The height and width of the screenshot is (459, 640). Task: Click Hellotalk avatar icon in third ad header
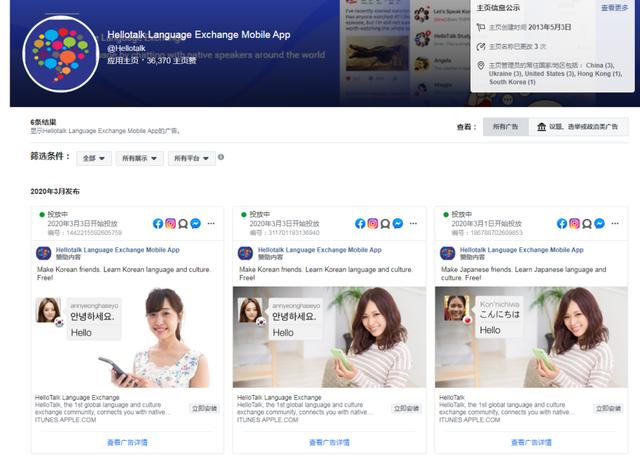[x=448, y=253]
